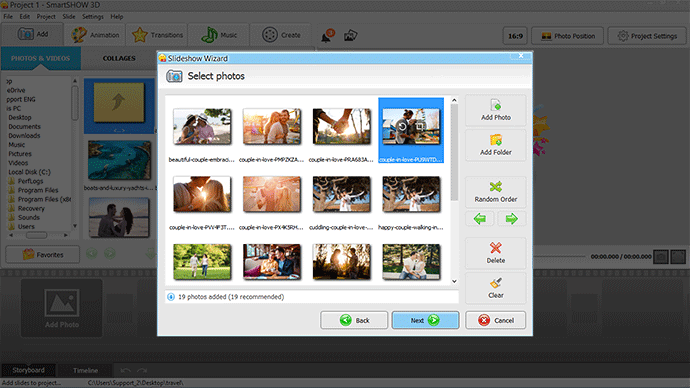The image size is (690, 388).
Task: Click the camera icon beside notification bell
Action: pyautogui.click(x=350, y=35)
